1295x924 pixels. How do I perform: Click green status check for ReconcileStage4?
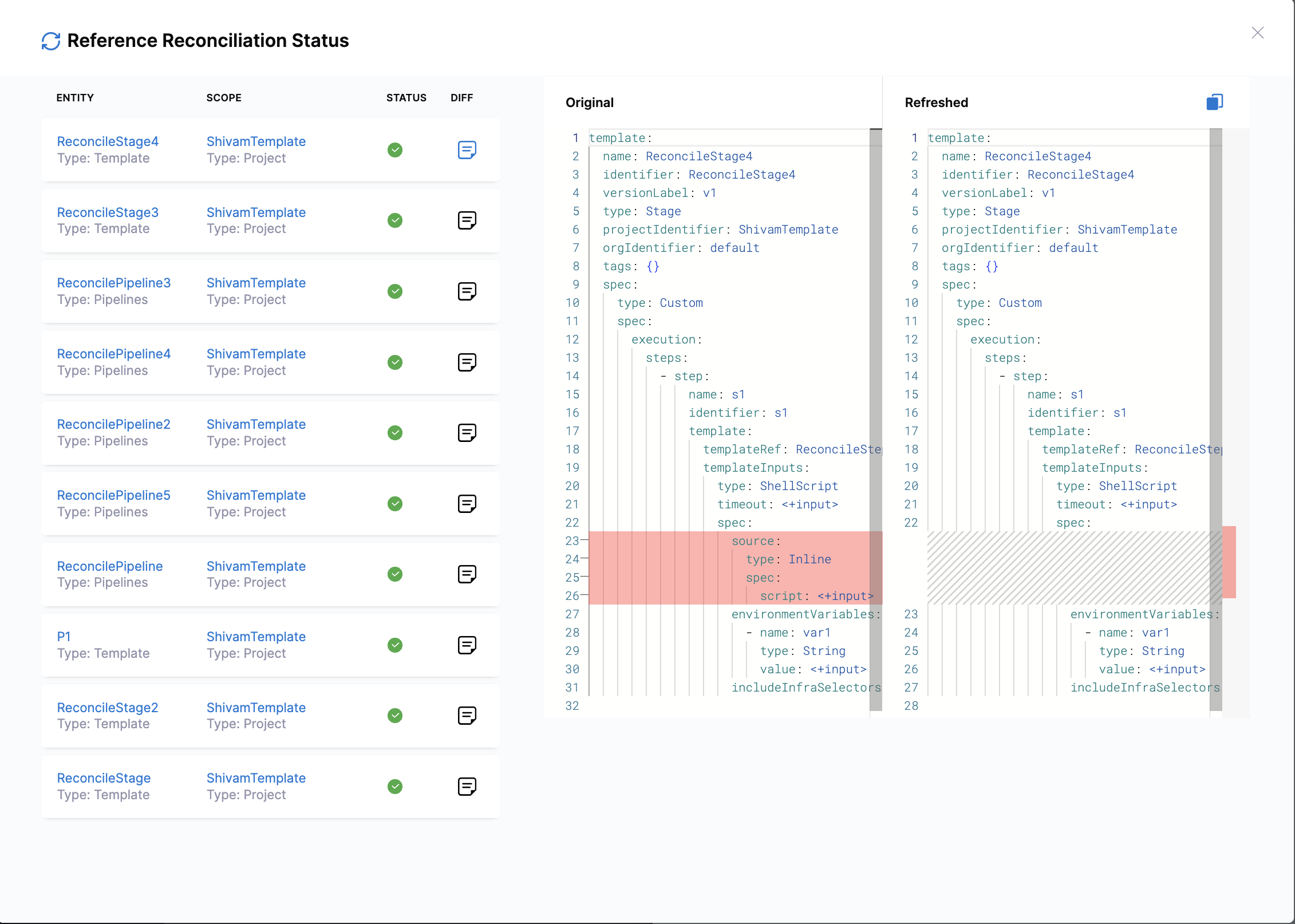395,150
